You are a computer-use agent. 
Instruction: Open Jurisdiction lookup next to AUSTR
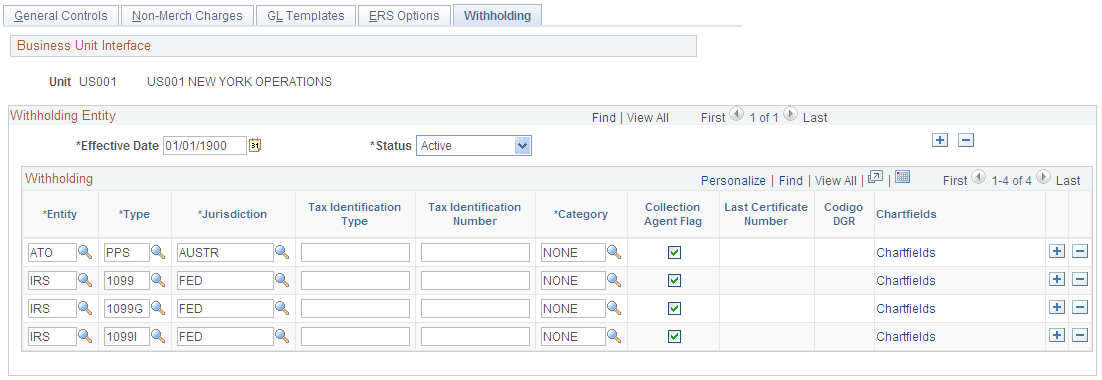(x=282, y=252)
